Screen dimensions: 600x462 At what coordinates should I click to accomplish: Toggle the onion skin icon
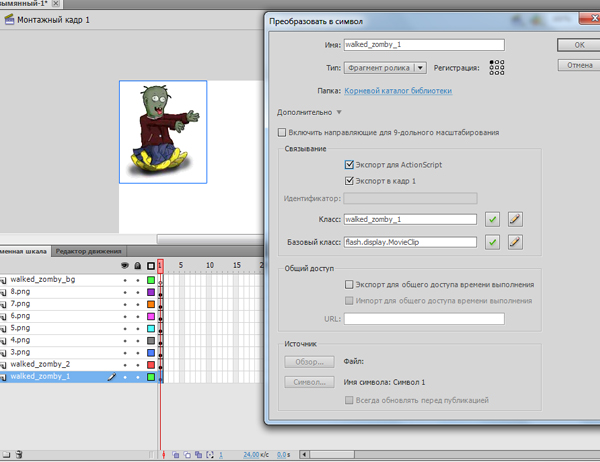coord(176,455)
